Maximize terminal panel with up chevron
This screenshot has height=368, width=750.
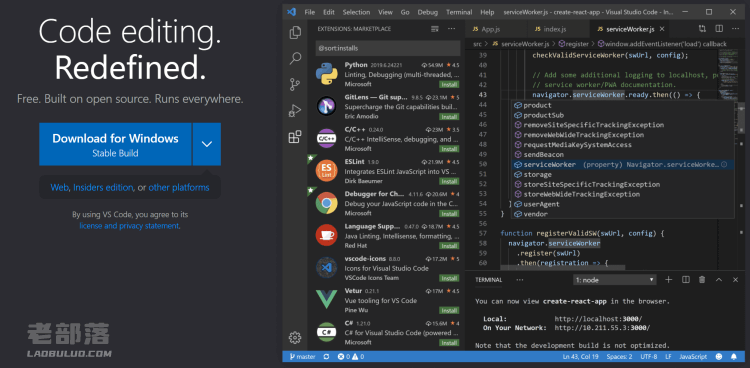(718, 279)
